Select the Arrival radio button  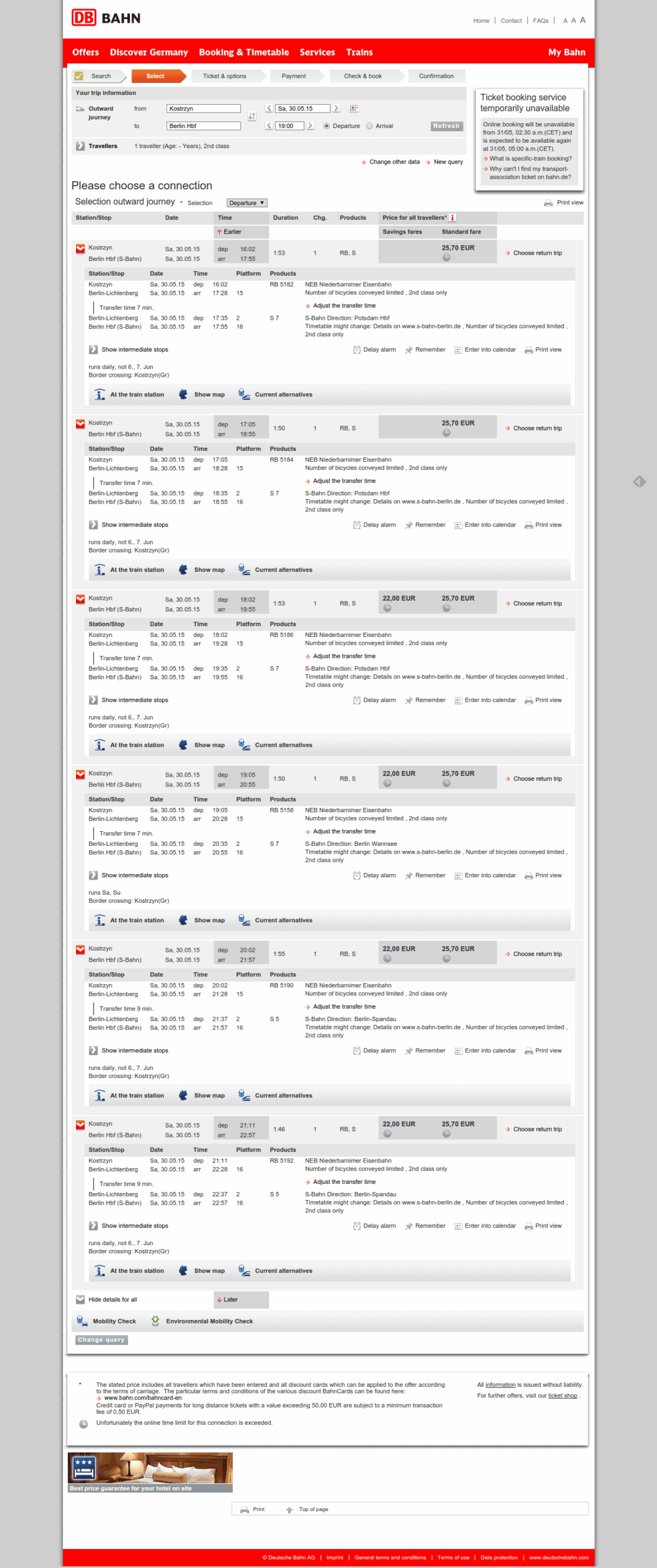coord(369,126)
